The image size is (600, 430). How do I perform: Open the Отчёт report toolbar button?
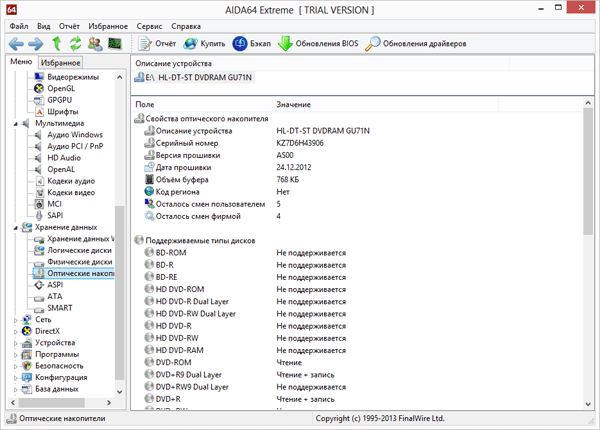coord(157,44)
